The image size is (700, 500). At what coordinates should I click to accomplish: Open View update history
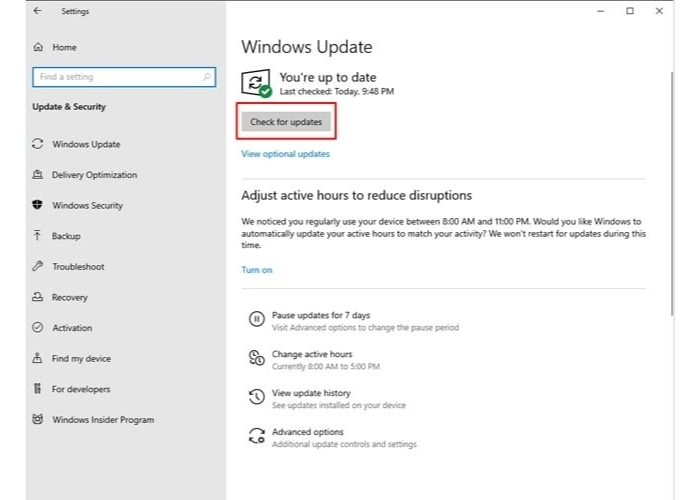pos(311,393)
